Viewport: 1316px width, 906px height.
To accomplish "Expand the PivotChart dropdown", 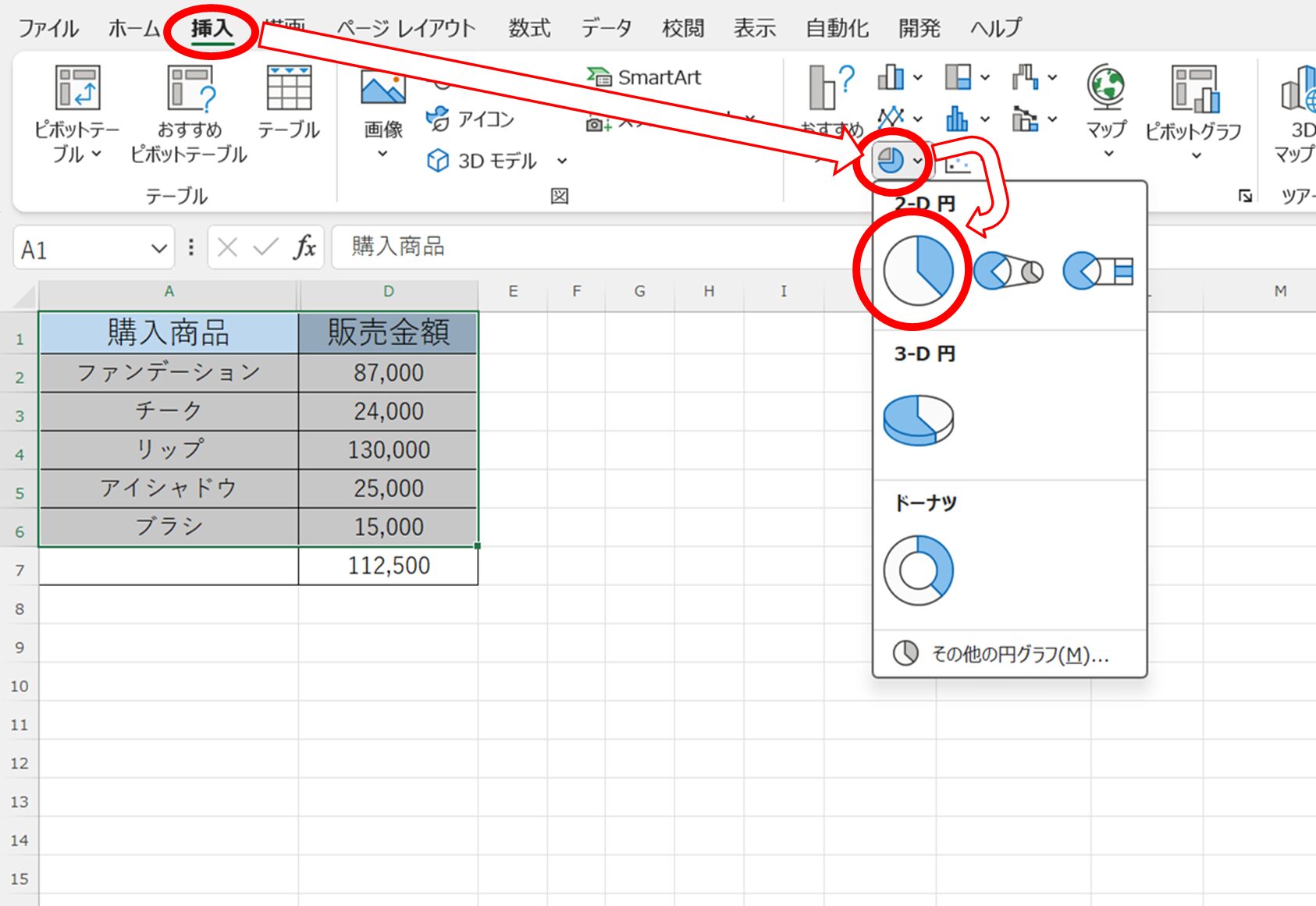I will pyautogui.click(x=1196, y=155).
